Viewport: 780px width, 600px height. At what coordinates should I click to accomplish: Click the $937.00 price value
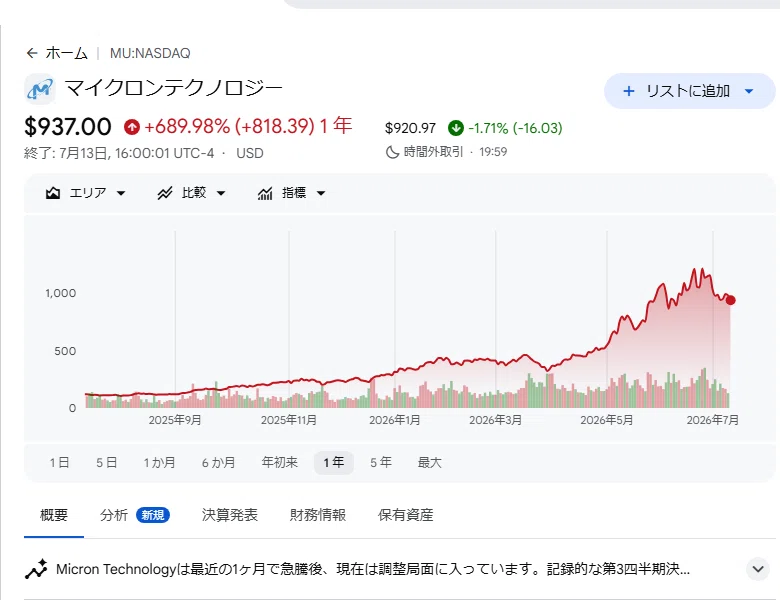pyautogui.click(x=68, y=126)
